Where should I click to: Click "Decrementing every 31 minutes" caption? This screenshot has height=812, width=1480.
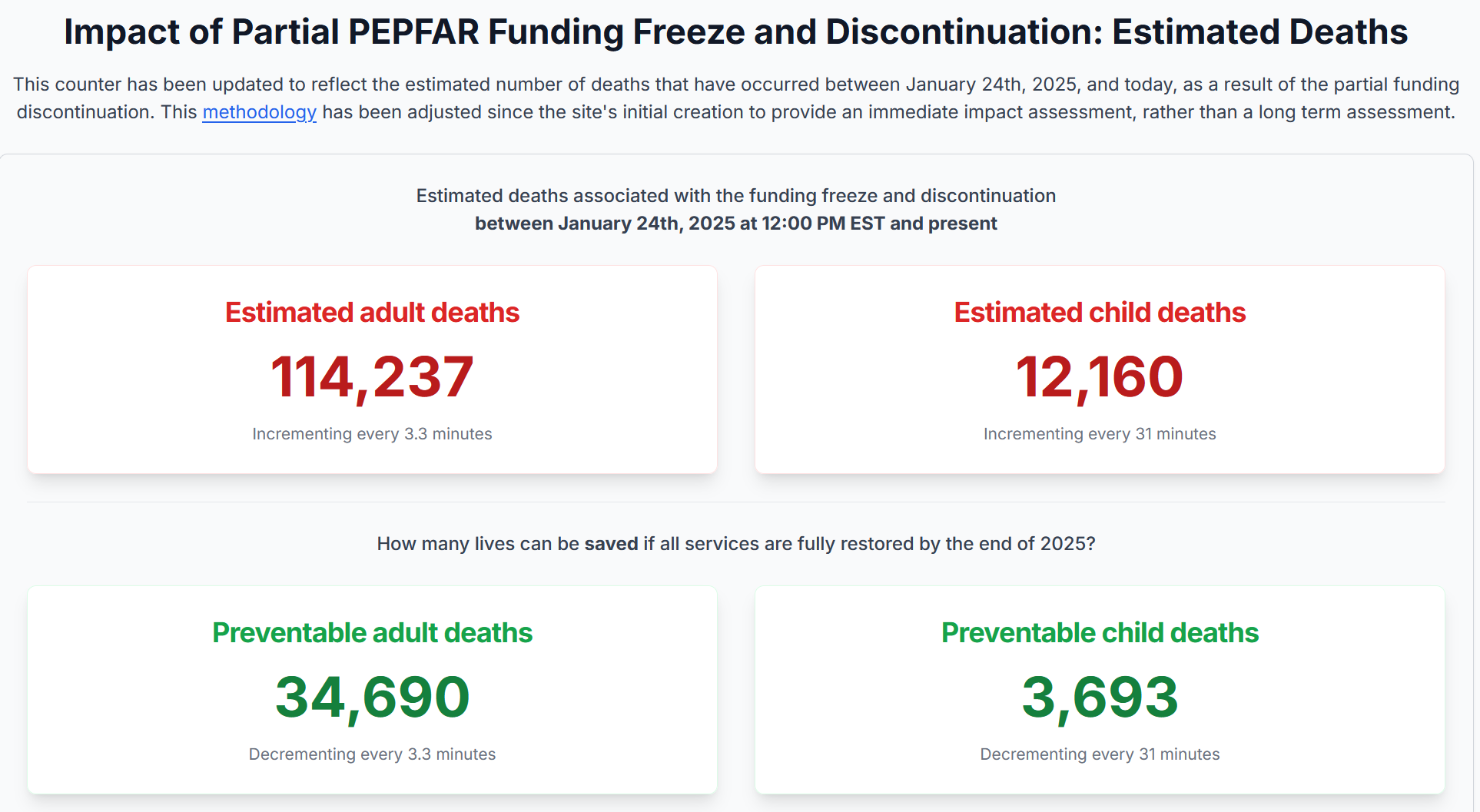coord(1100,754)
